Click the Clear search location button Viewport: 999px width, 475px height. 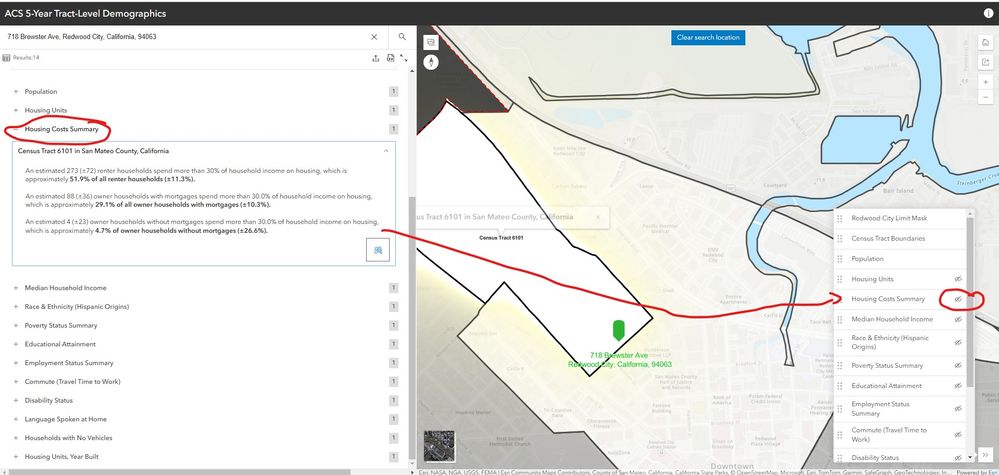click(x=708, y=38)
